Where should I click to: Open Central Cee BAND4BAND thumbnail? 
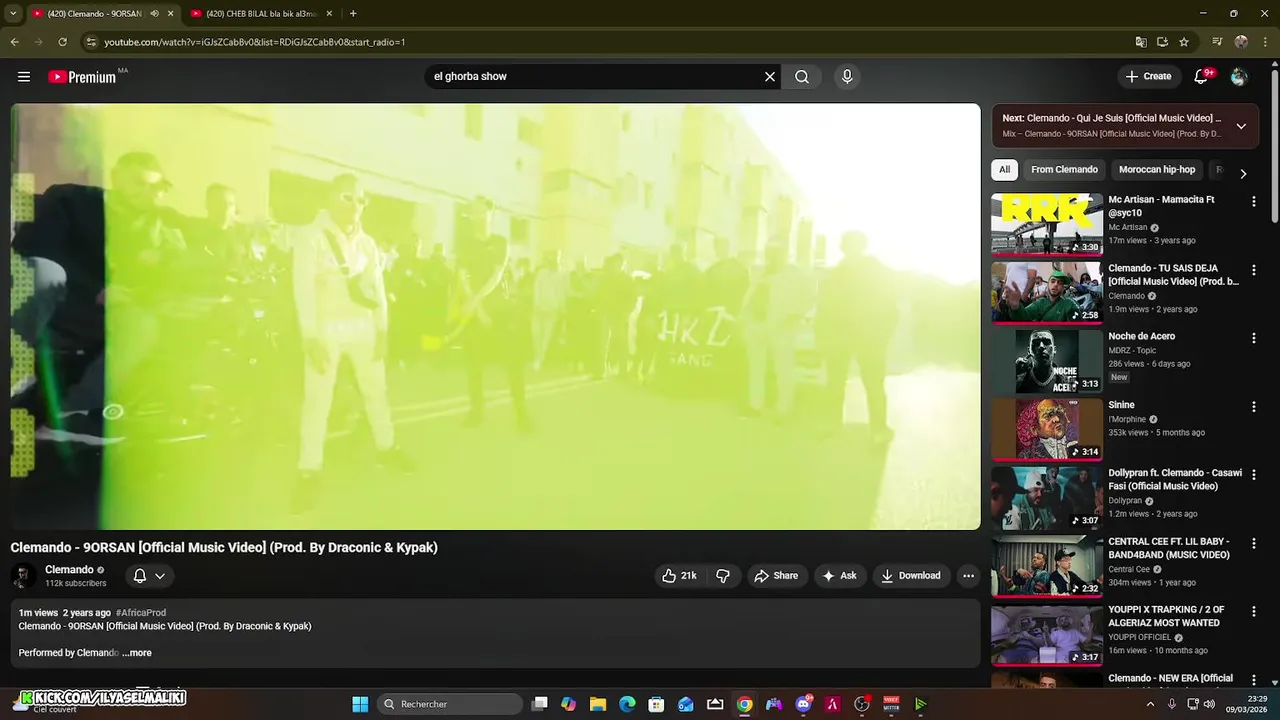[1047, 565]
